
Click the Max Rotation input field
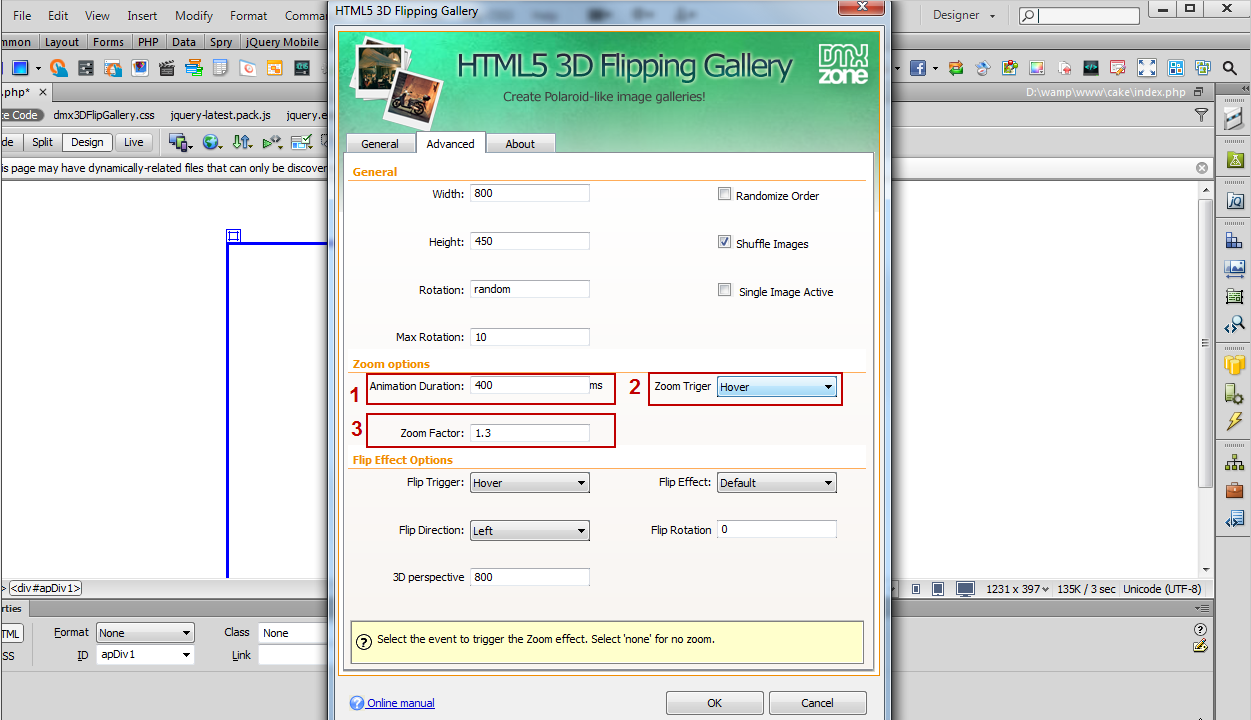point(530,337)
